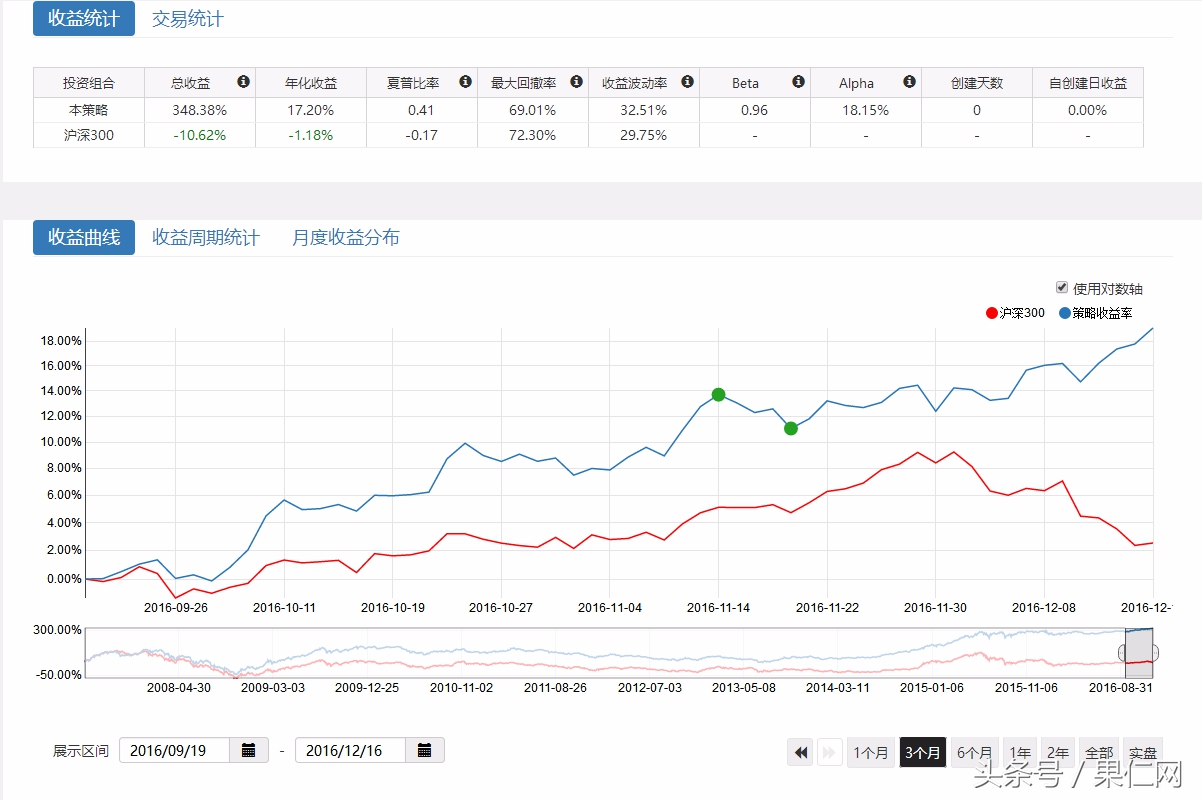
Task: Select the 实盘 range button
Action: click(1142, 752)
